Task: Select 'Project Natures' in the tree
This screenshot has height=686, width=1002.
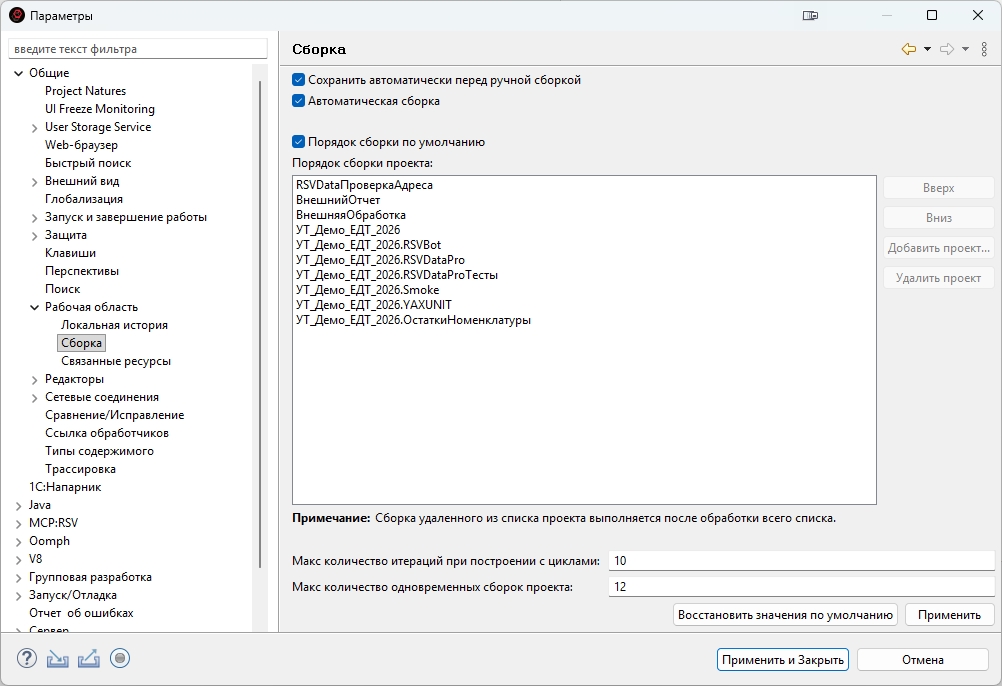Action: [x=85, y=91]
